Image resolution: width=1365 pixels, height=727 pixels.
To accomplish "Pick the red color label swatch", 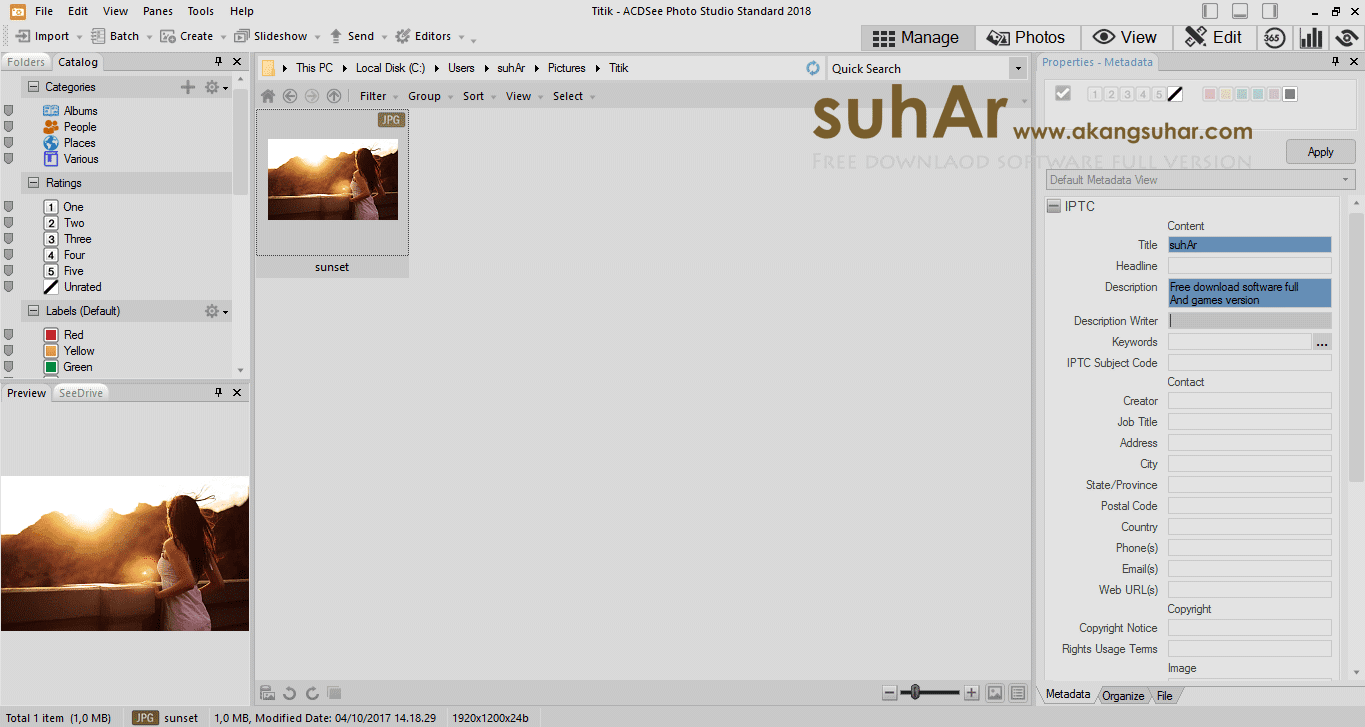I will point(1209,94).
